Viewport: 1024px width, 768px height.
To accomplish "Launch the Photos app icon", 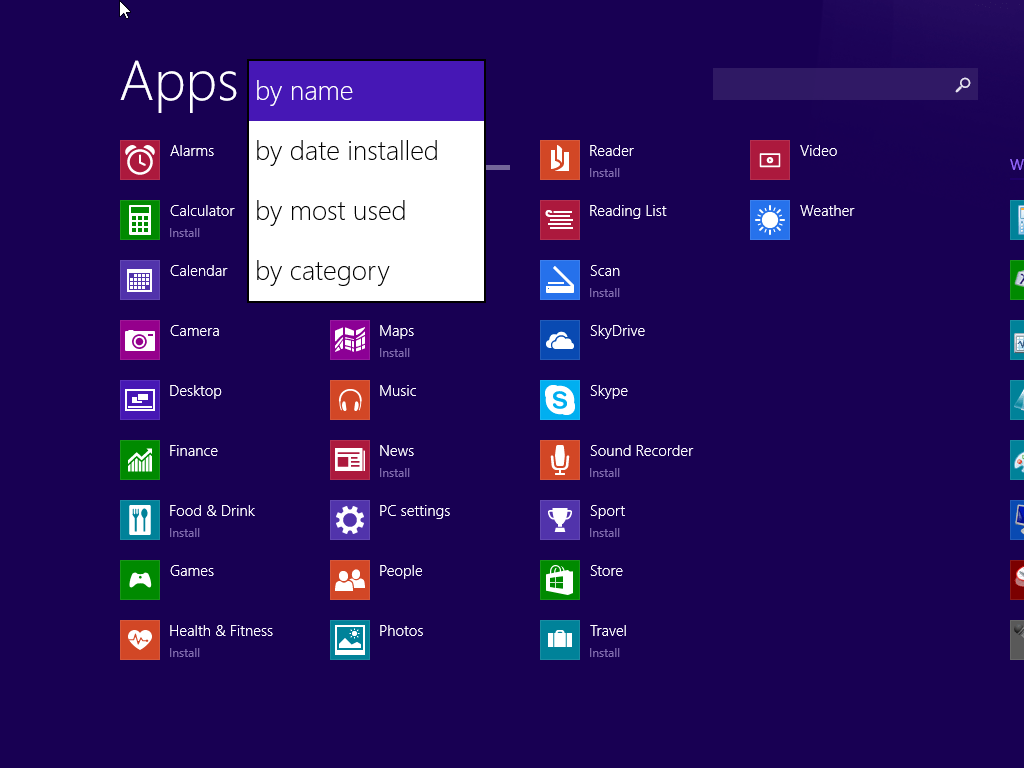I will [x=350, y=641].
